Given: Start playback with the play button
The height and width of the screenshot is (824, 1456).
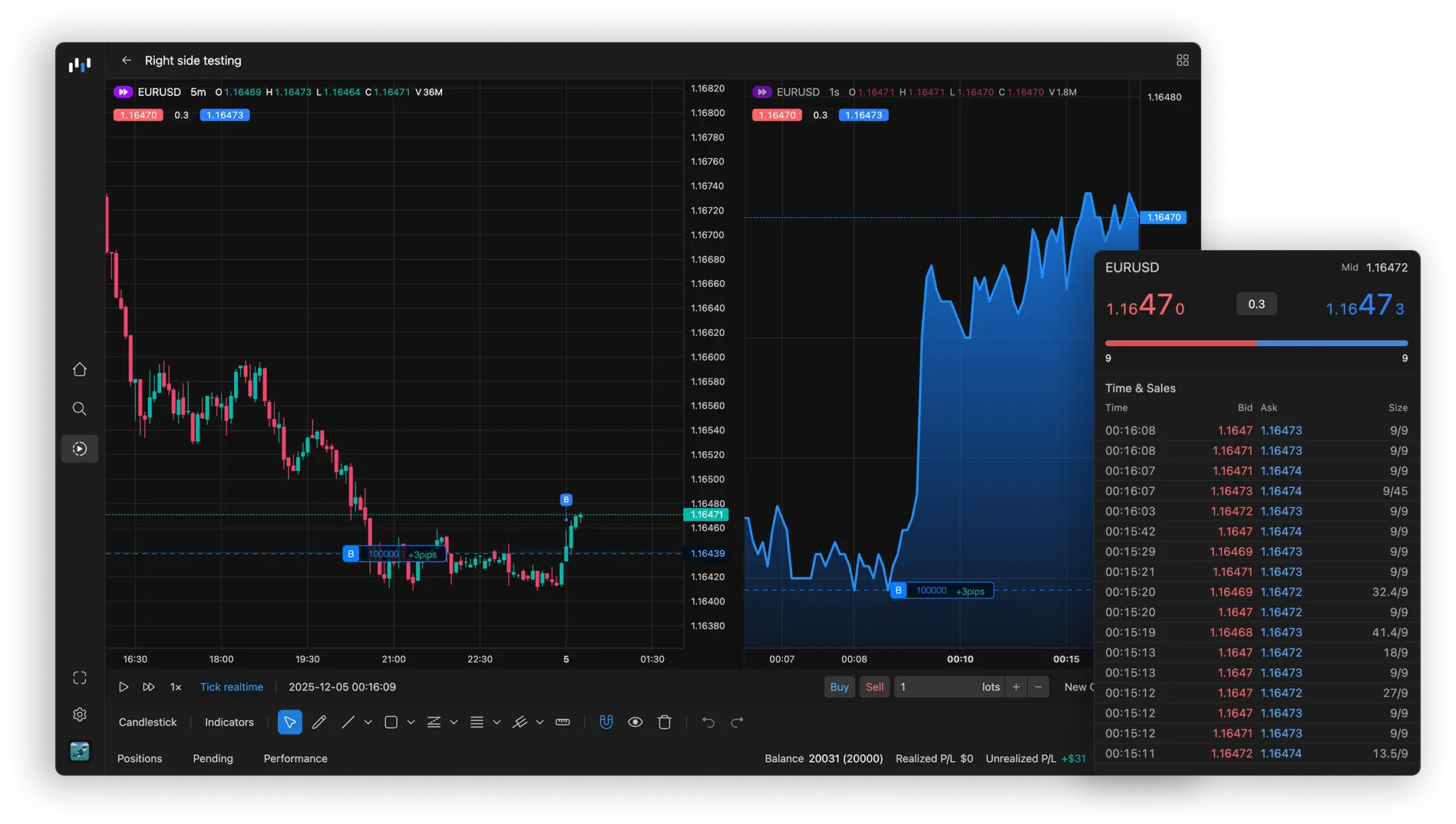Looking at the screenshot, I should pos(124,687).
